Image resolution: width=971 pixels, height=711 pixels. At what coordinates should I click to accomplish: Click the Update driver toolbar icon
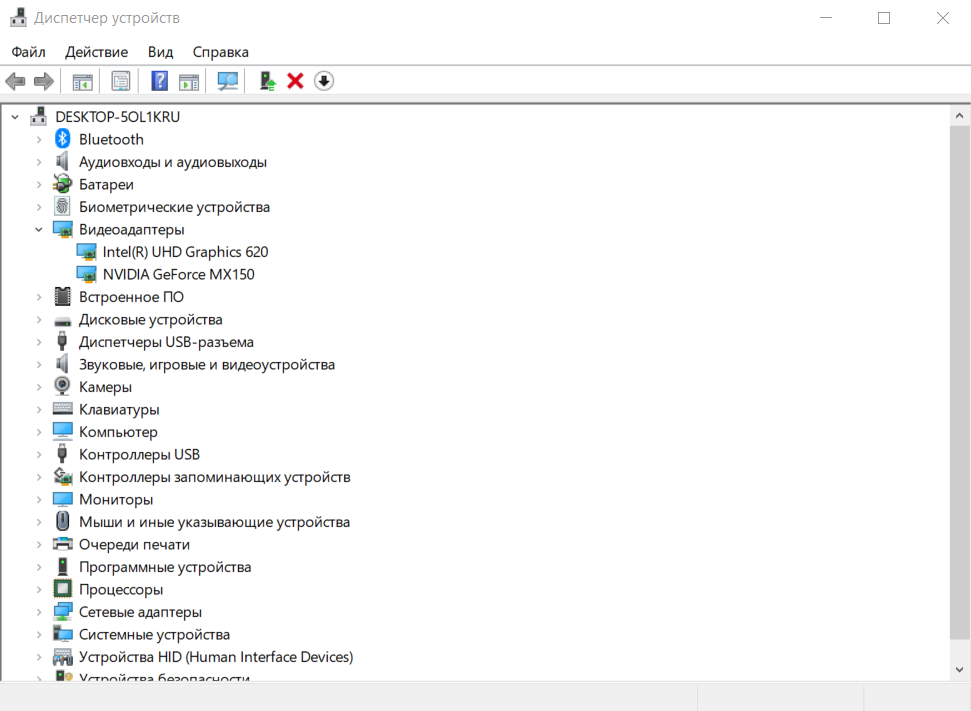tap(267, 81)
